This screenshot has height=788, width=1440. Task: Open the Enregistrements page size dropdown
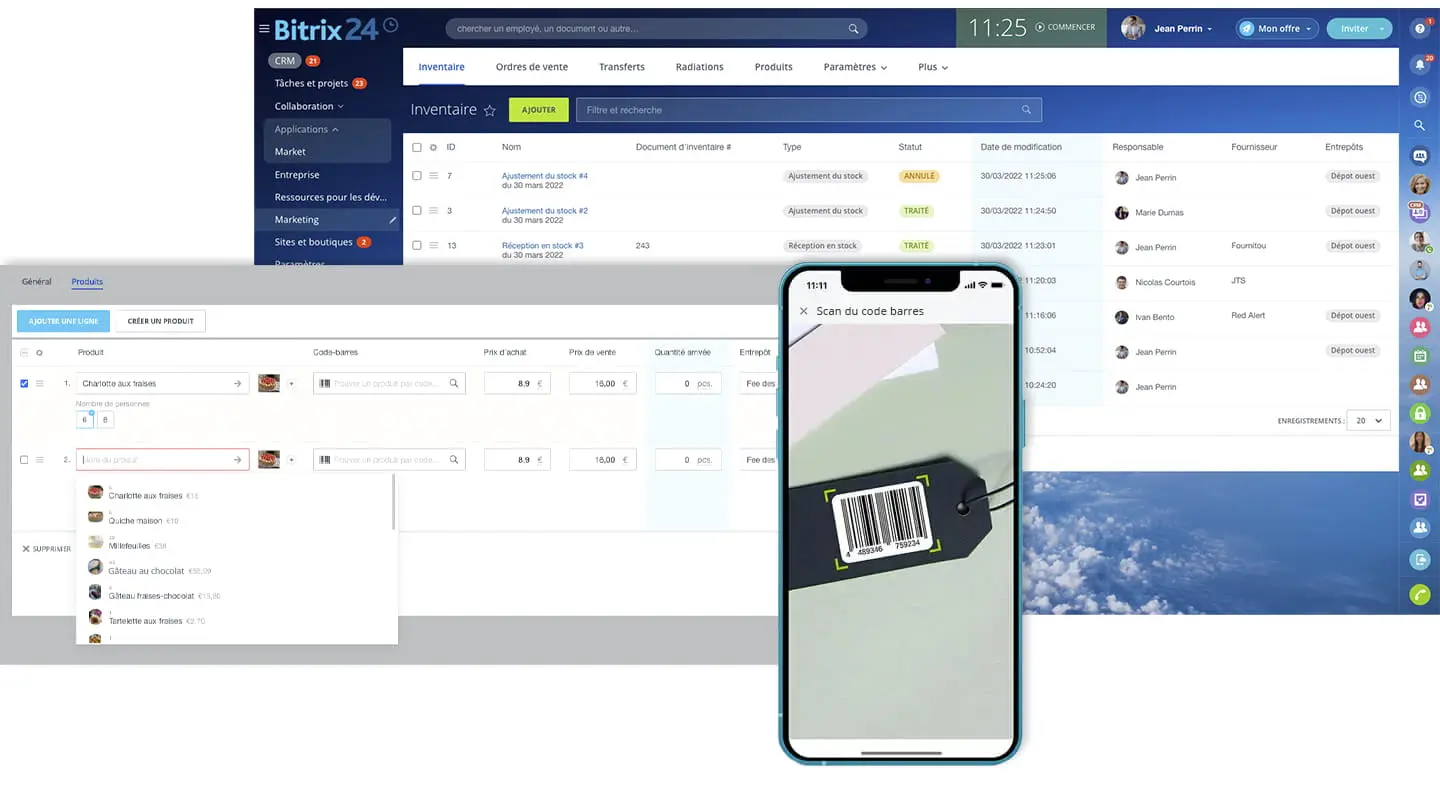[x=1367, y=421]
